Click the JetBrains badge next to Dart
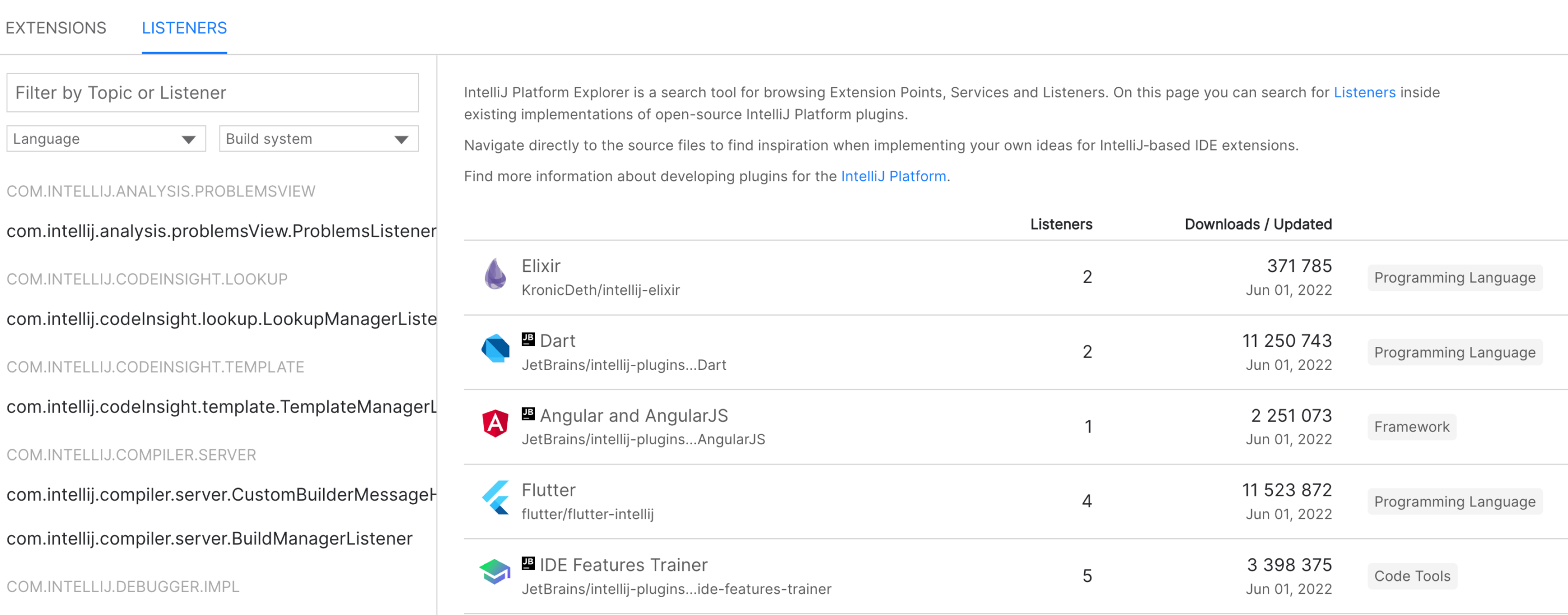This screenshot has height=615, width=1568. 528,339
